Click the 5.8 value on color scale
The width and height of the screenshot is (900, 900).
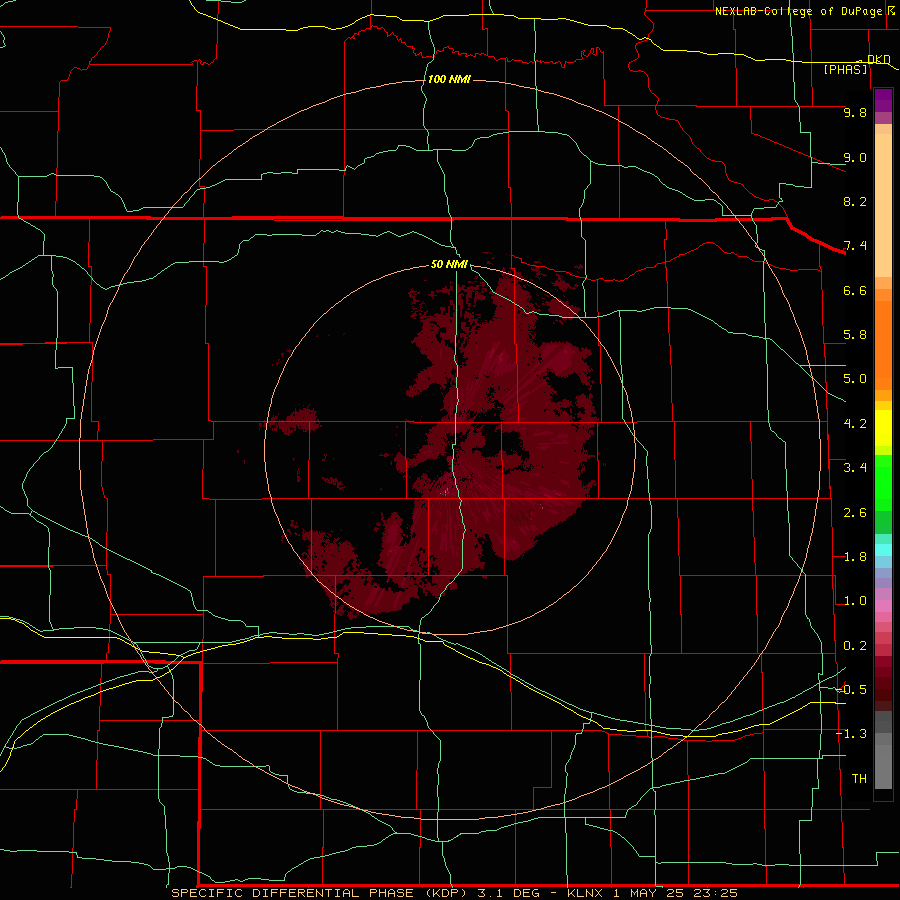click(x=855, y=335)
